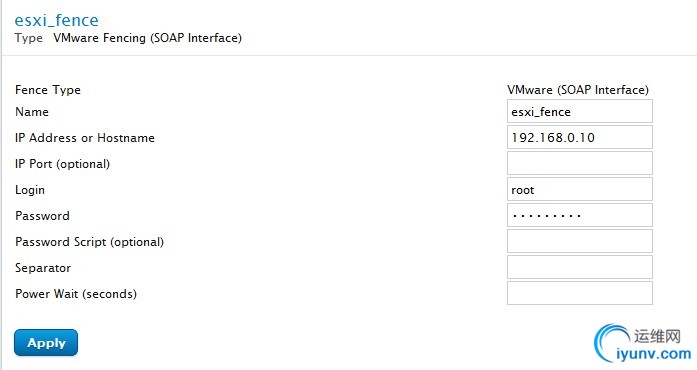The image size is (697, 370).
Task: Click the Password Script (optional) label
Action: 89,242
